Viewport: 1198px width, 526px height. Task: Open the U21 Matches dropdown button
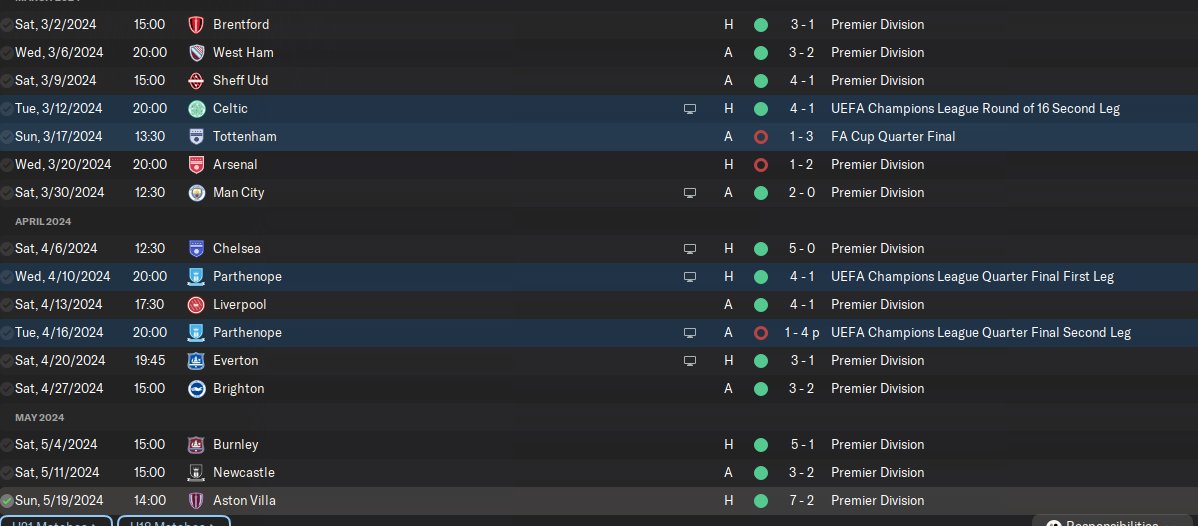coord(57,521)
